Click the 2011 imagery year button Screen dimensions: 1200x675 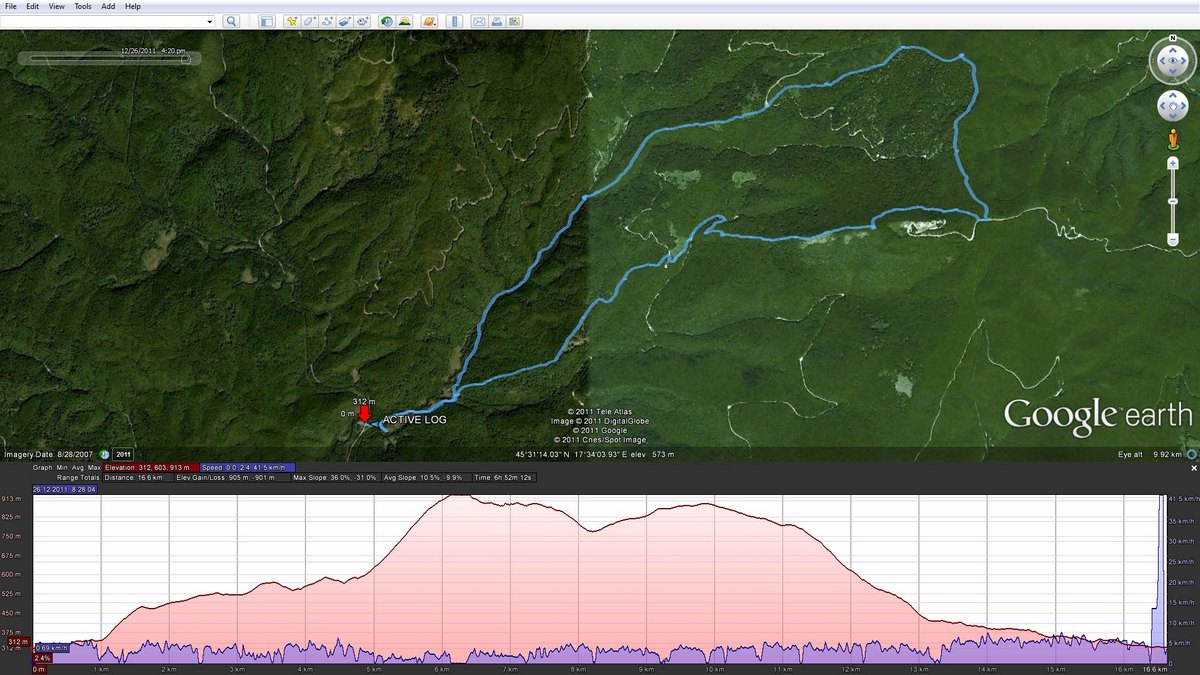click(122, 454)
